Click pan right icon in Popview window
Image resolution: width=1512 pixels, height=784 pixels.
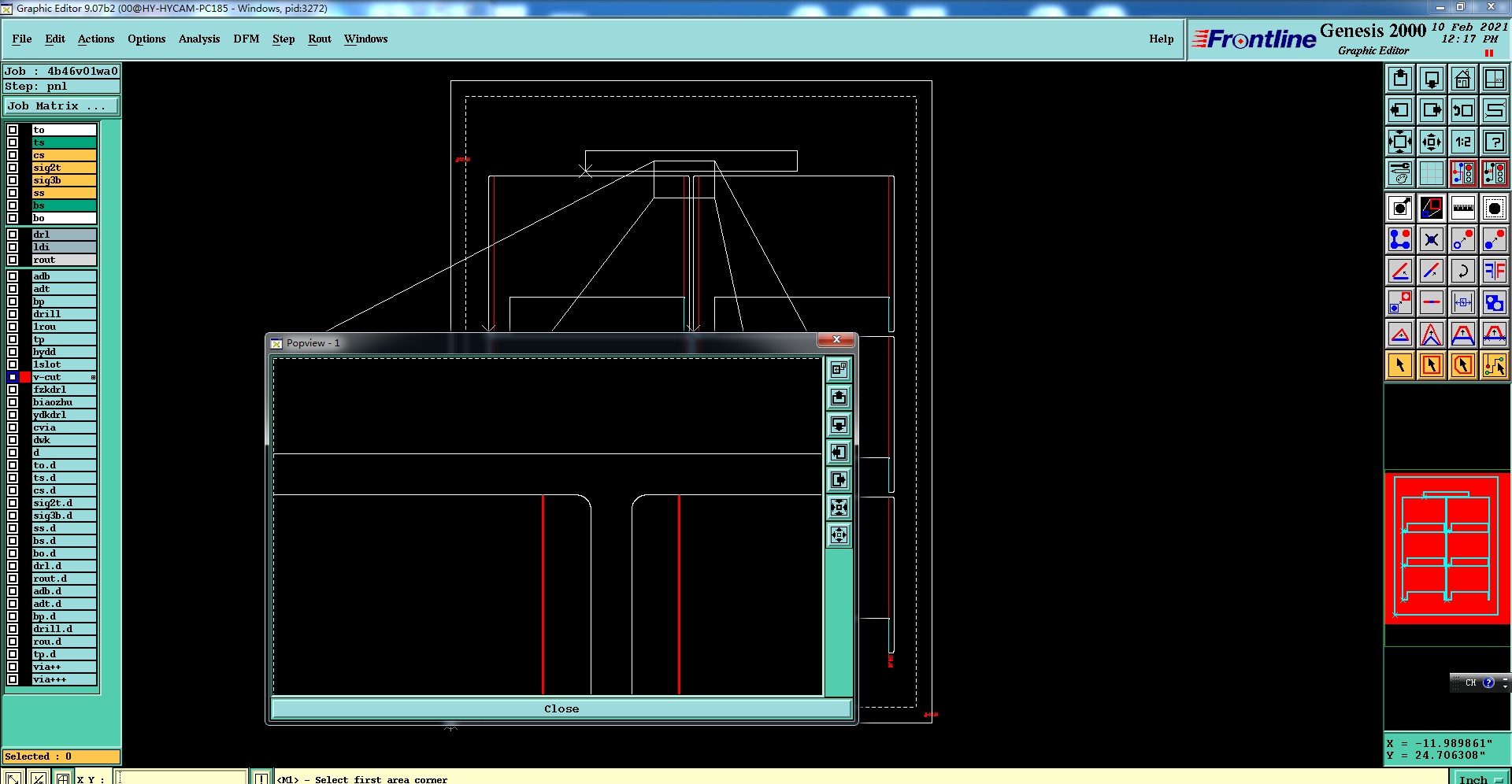pos(839,479)
